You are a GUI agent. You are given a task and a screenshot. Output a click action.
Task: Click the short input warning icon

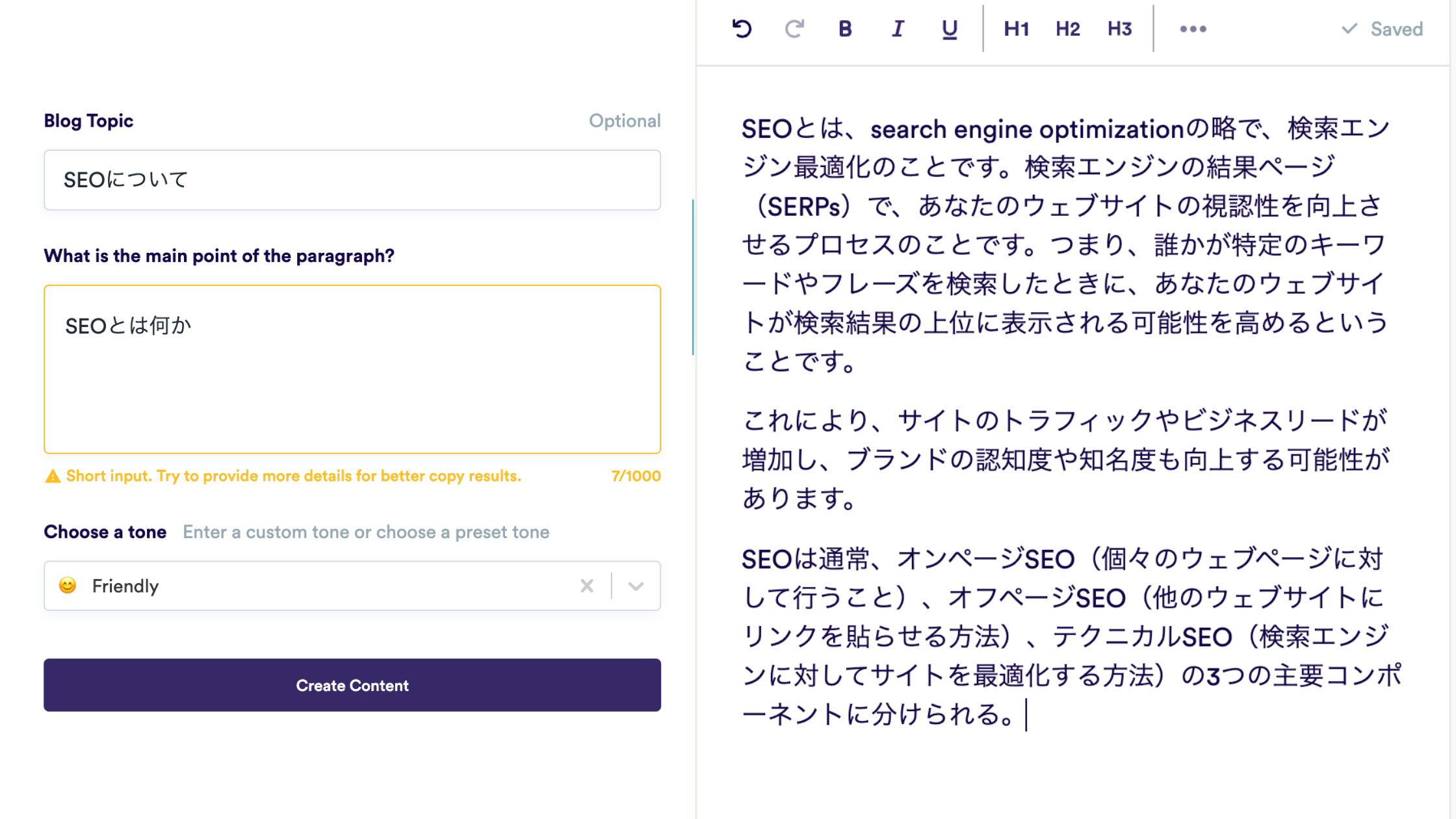pos(53,476)
